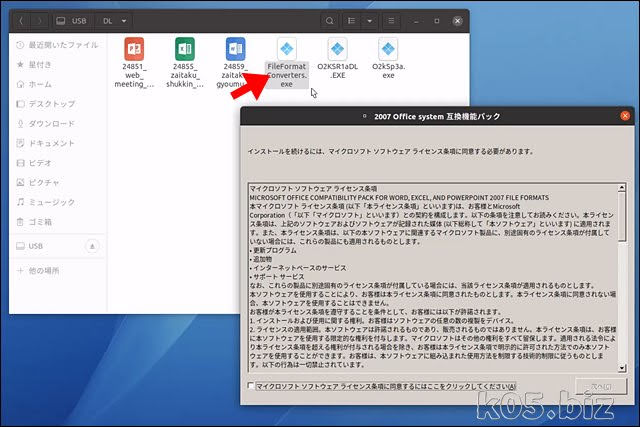The image size is (640, 427).
Task: Minimize the file manager window
Action: (x=416, y=21)
